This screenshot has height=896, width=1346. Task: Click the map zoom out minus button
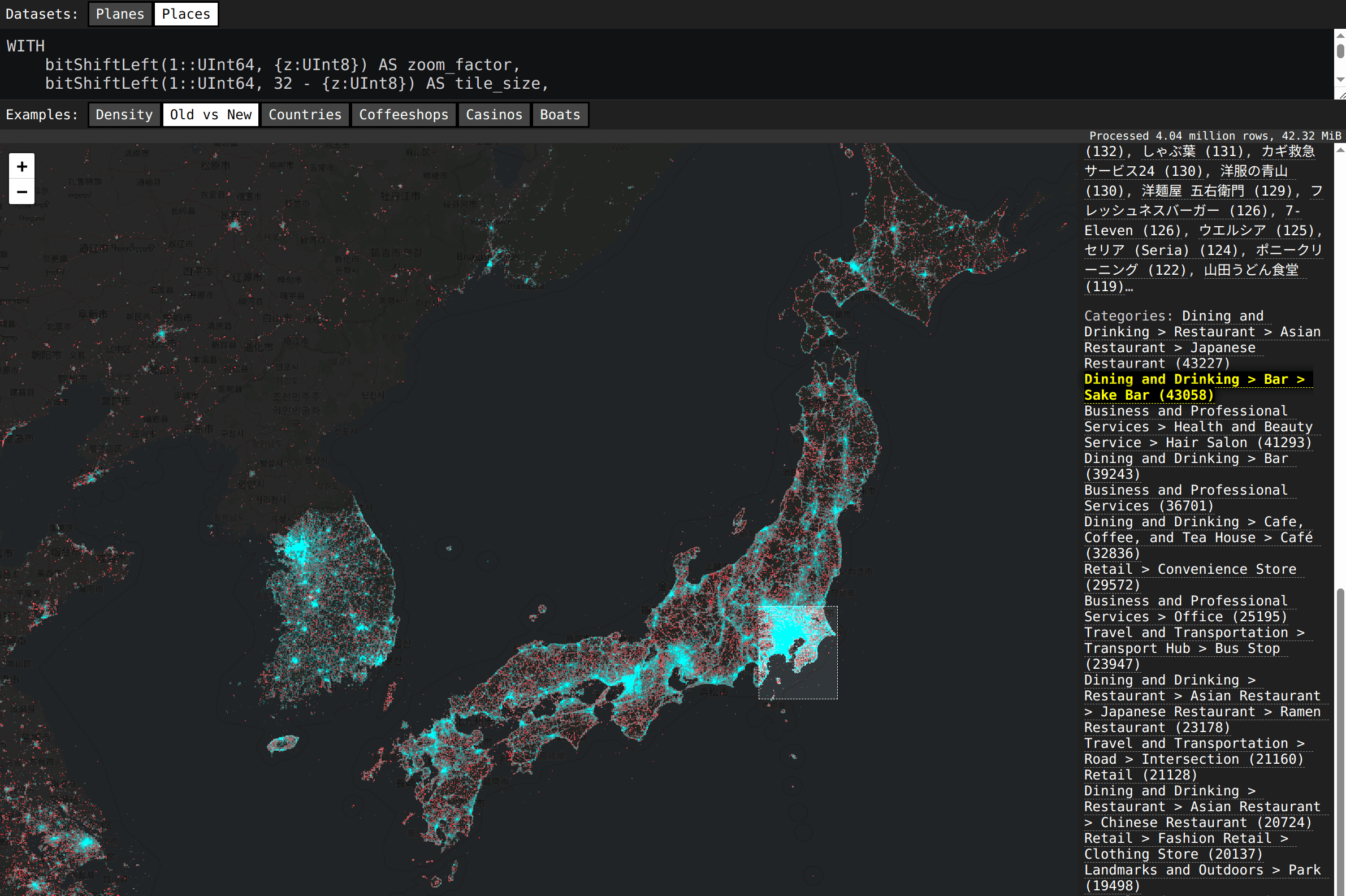coord(21,192)
